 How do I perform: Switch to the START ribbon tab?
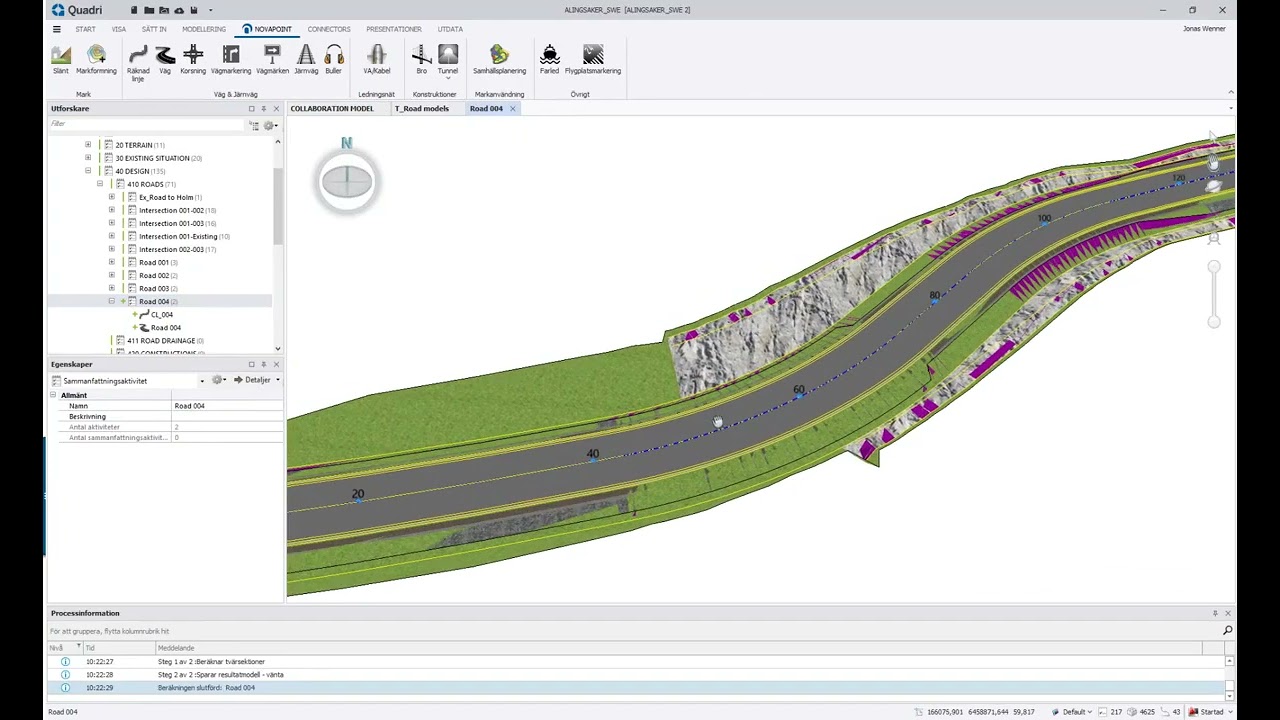point(86,29)
